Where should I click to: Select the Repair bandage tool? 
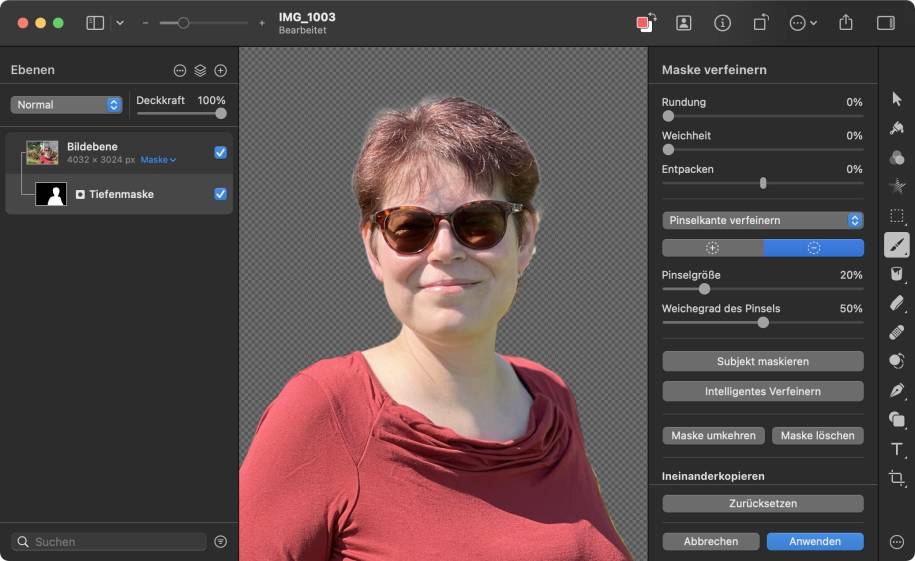pos(897,332)
